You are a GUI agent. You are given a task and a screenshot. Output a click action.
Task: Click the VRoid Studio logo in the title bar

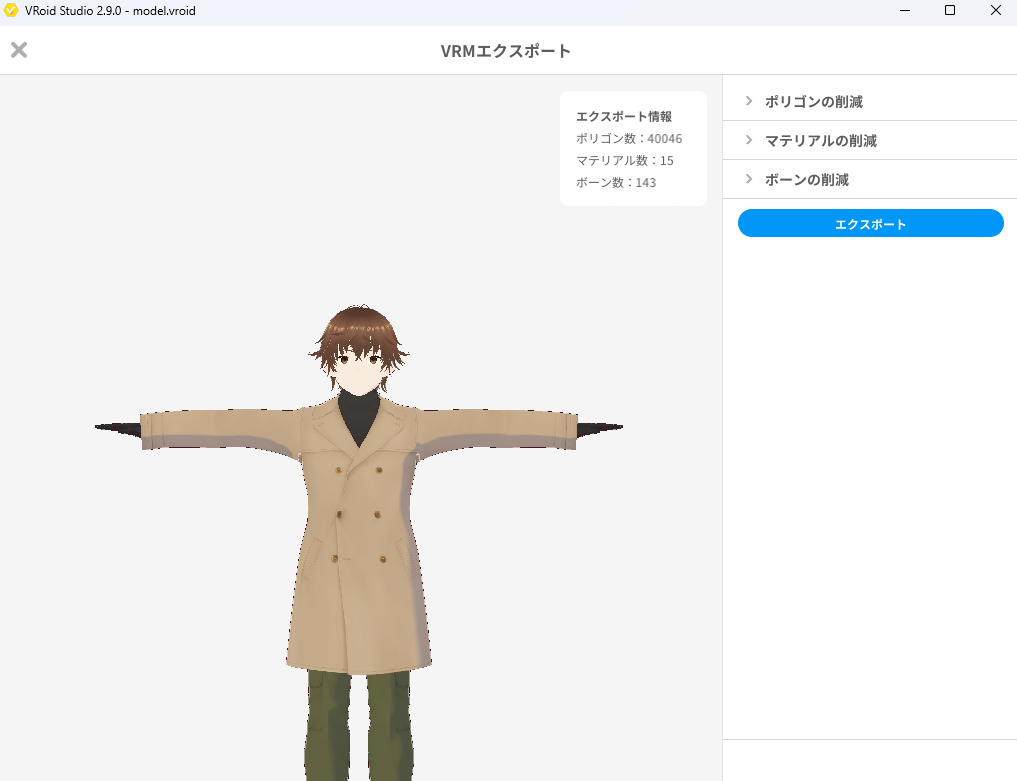(x=11, y=11)
